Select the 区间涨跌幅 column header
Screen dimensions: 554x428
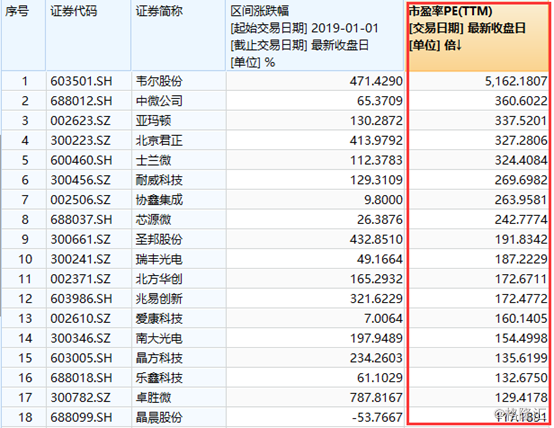pyautogui.click(x=315, y=36)
